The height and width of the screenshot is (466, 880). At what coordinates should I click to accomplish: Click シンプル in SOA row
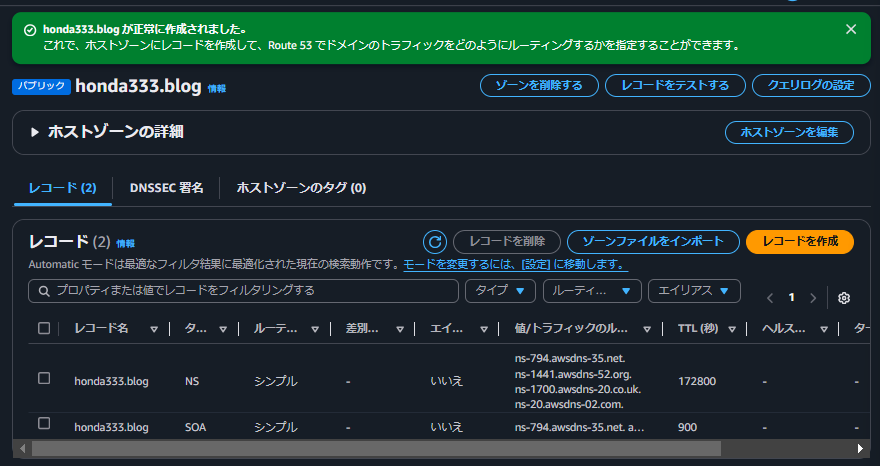click(275, 428)
